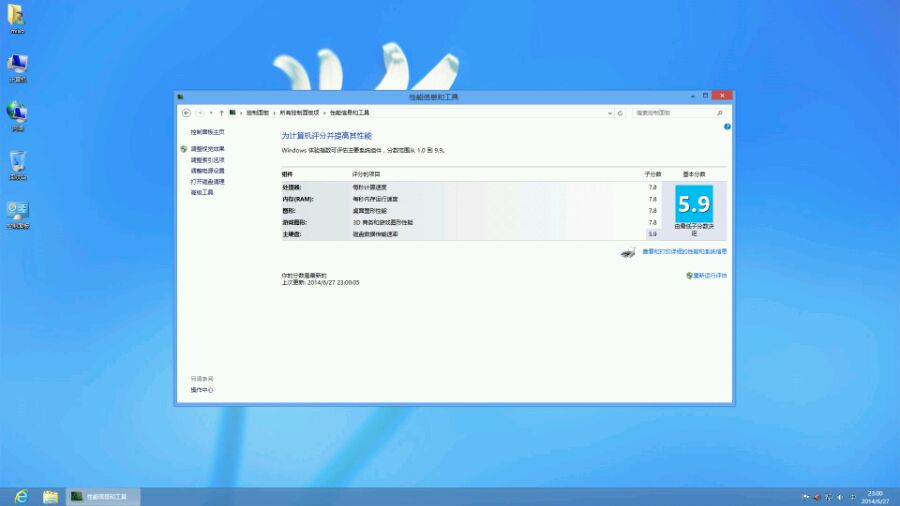This screenshot has height=506, width=900.
Task: Click the search magnifier icon
Action: coord(719,113)
